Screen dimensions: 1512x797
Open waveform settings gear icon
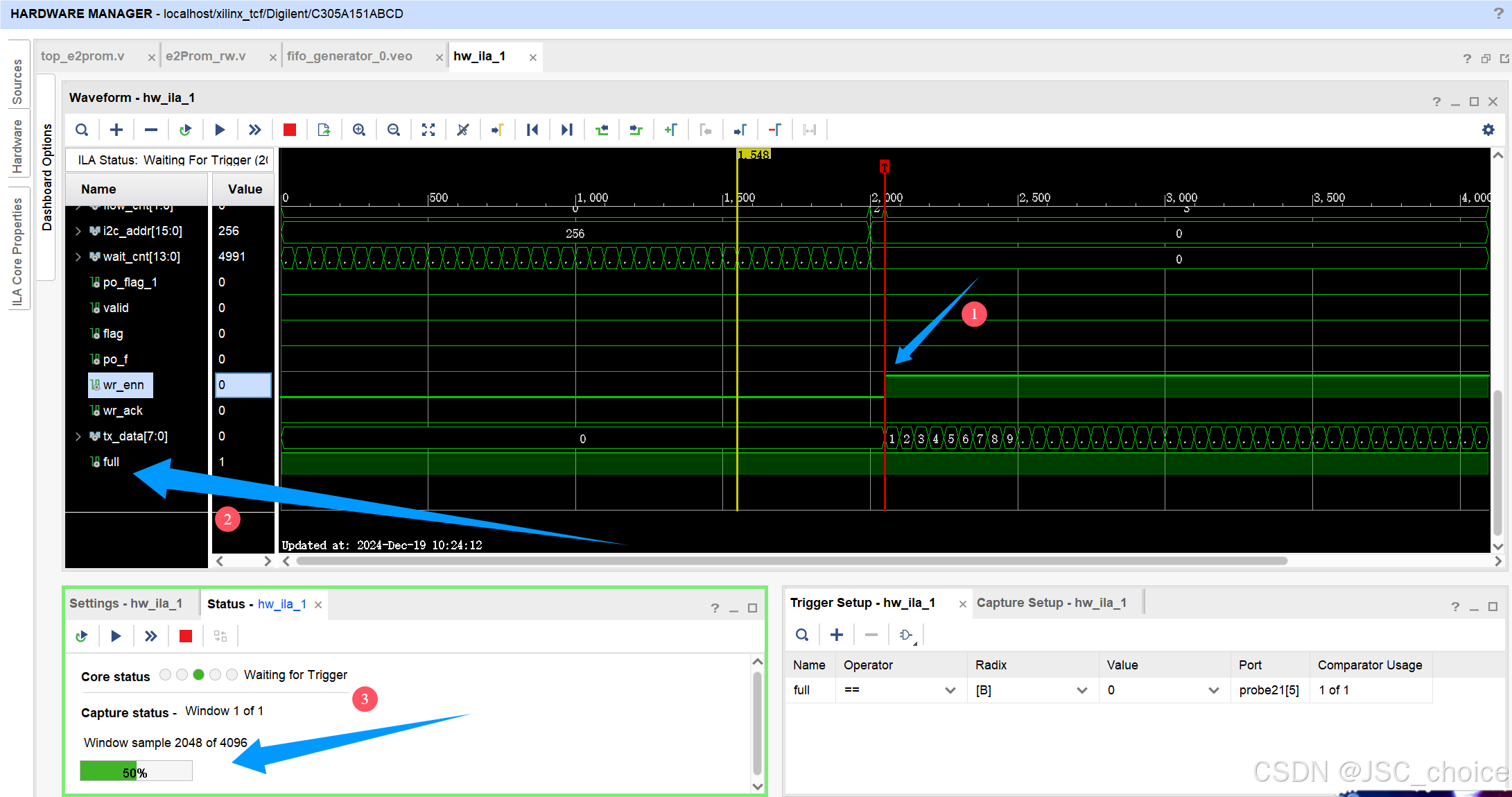[1488, 130]
